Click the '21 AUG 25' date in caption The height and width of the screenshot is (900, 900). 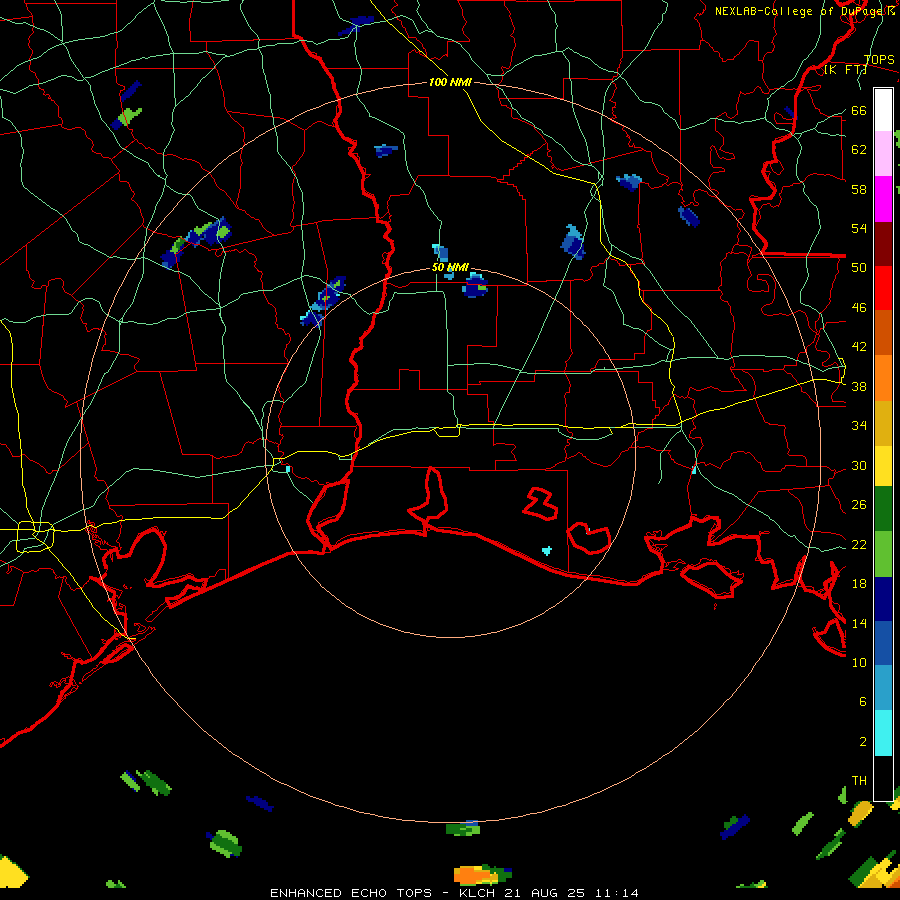pyautogui.click(x=545, y=893)
